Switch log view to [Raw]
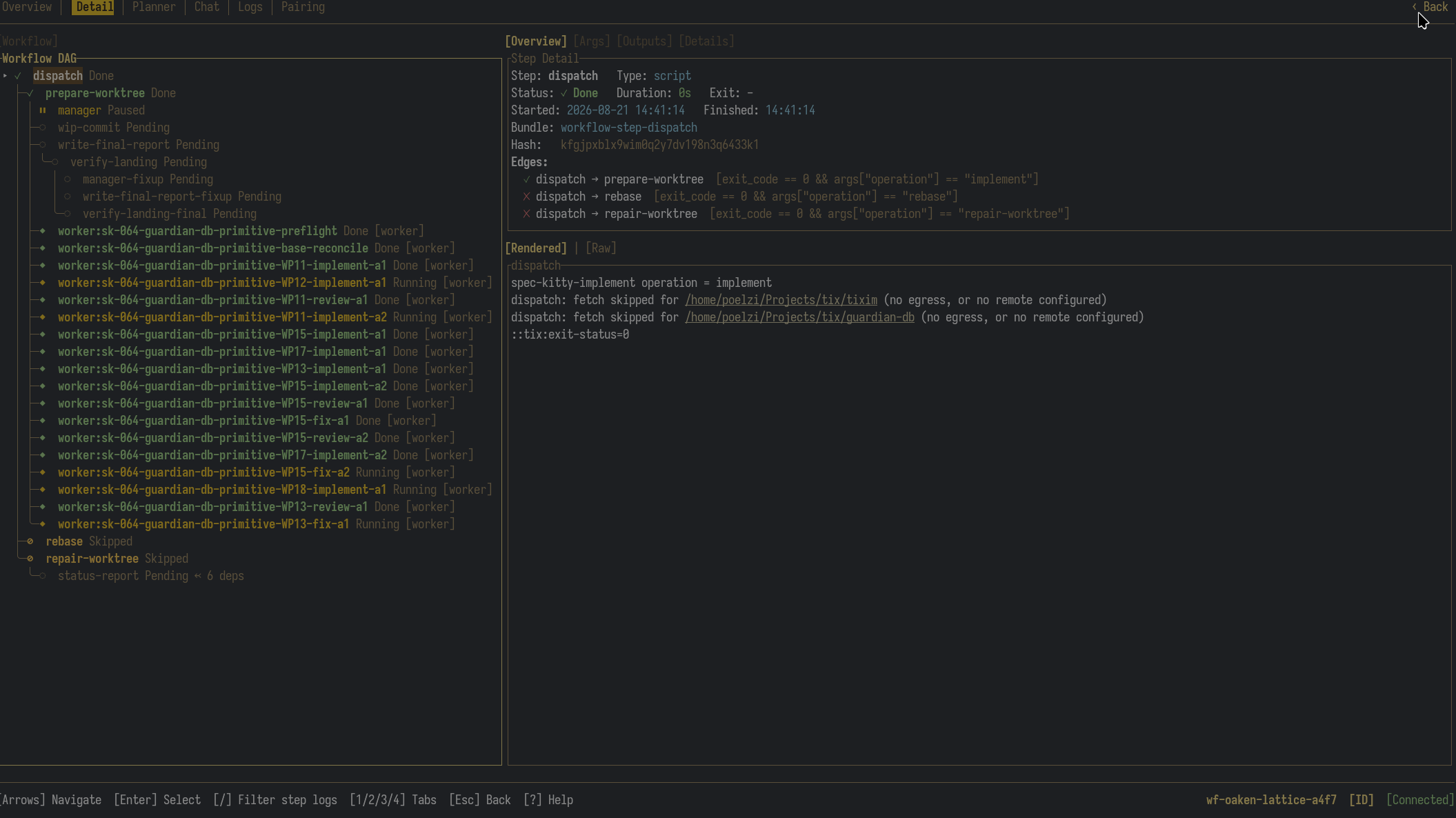This screenshot has width=1456, height=818. pos(601,248)
